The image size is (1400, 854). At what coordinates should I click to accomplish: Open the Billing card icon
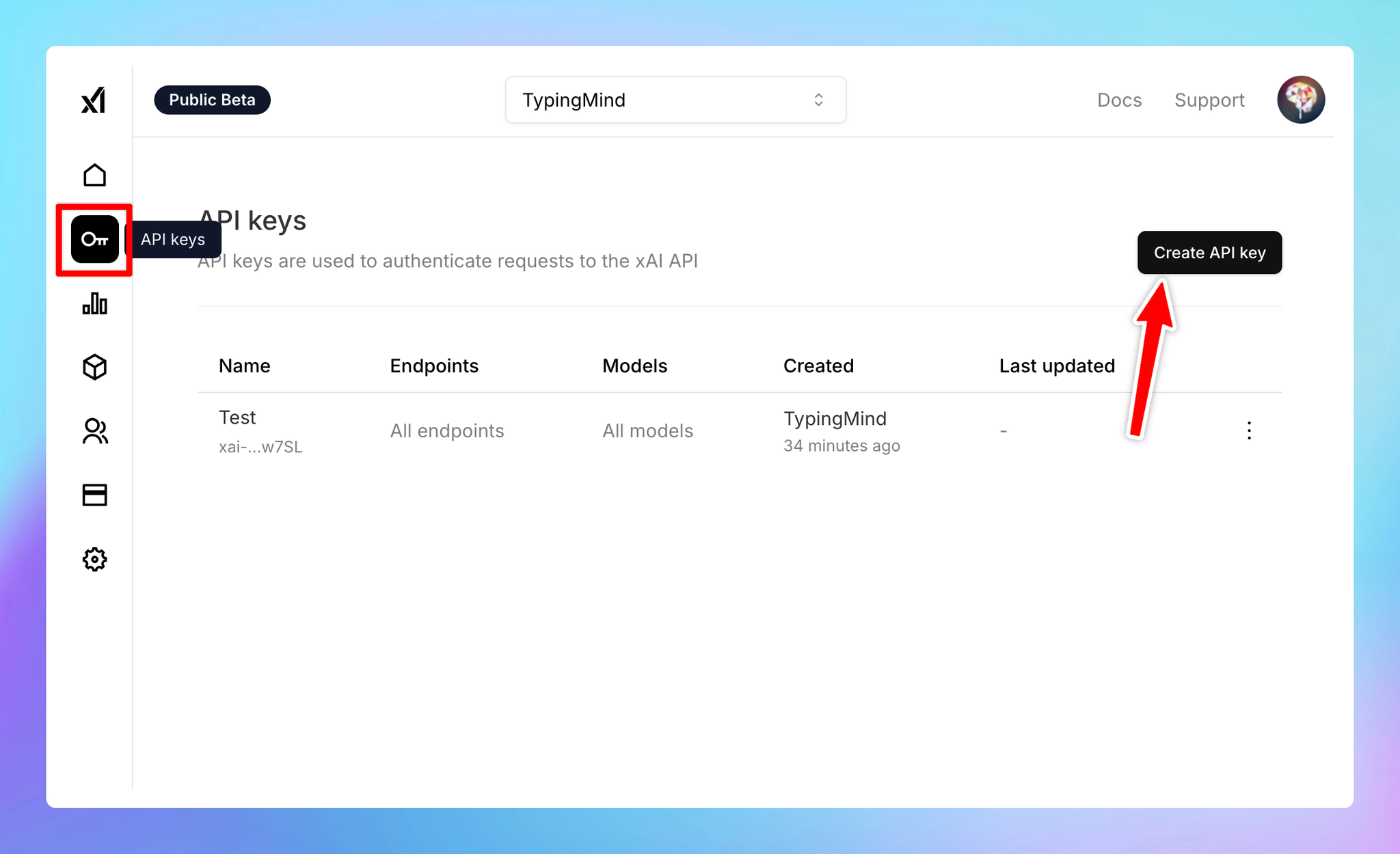point(94,495)
